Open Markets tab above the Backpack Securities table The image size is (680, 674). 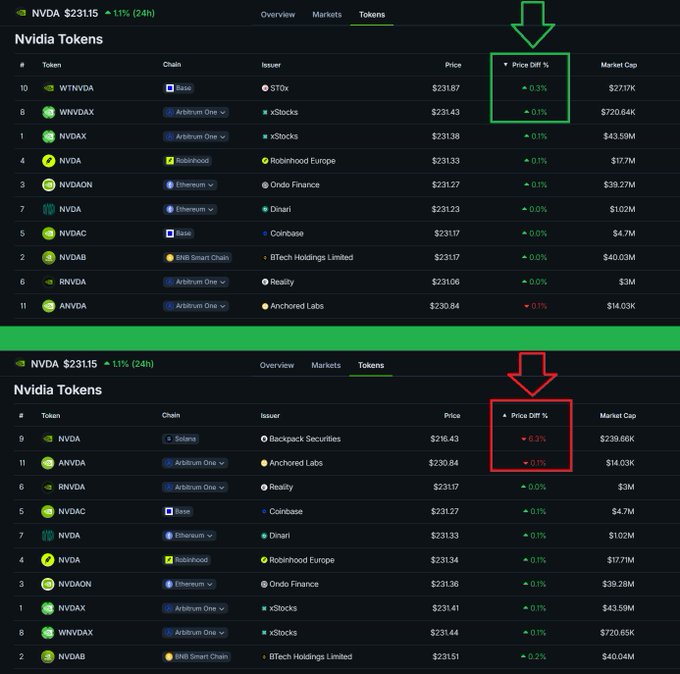coord(326,365)
